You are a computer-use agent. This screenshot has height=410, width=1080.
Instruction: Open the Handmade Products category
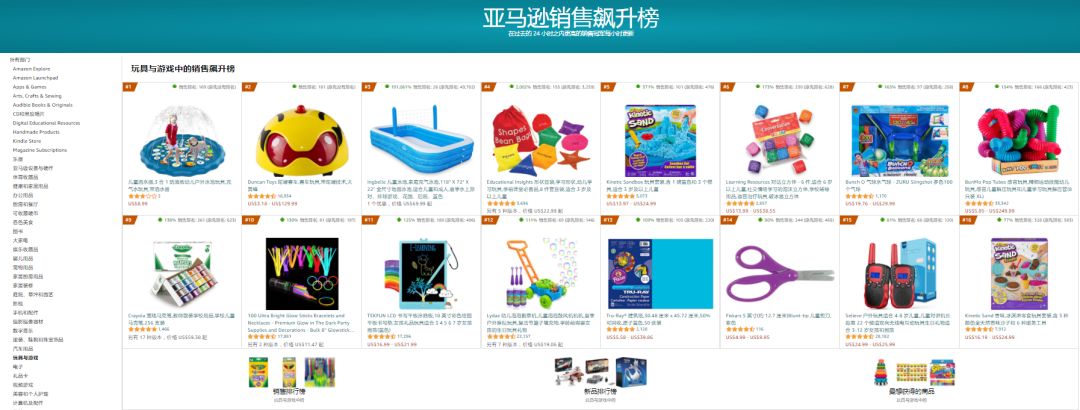(36, 132)
